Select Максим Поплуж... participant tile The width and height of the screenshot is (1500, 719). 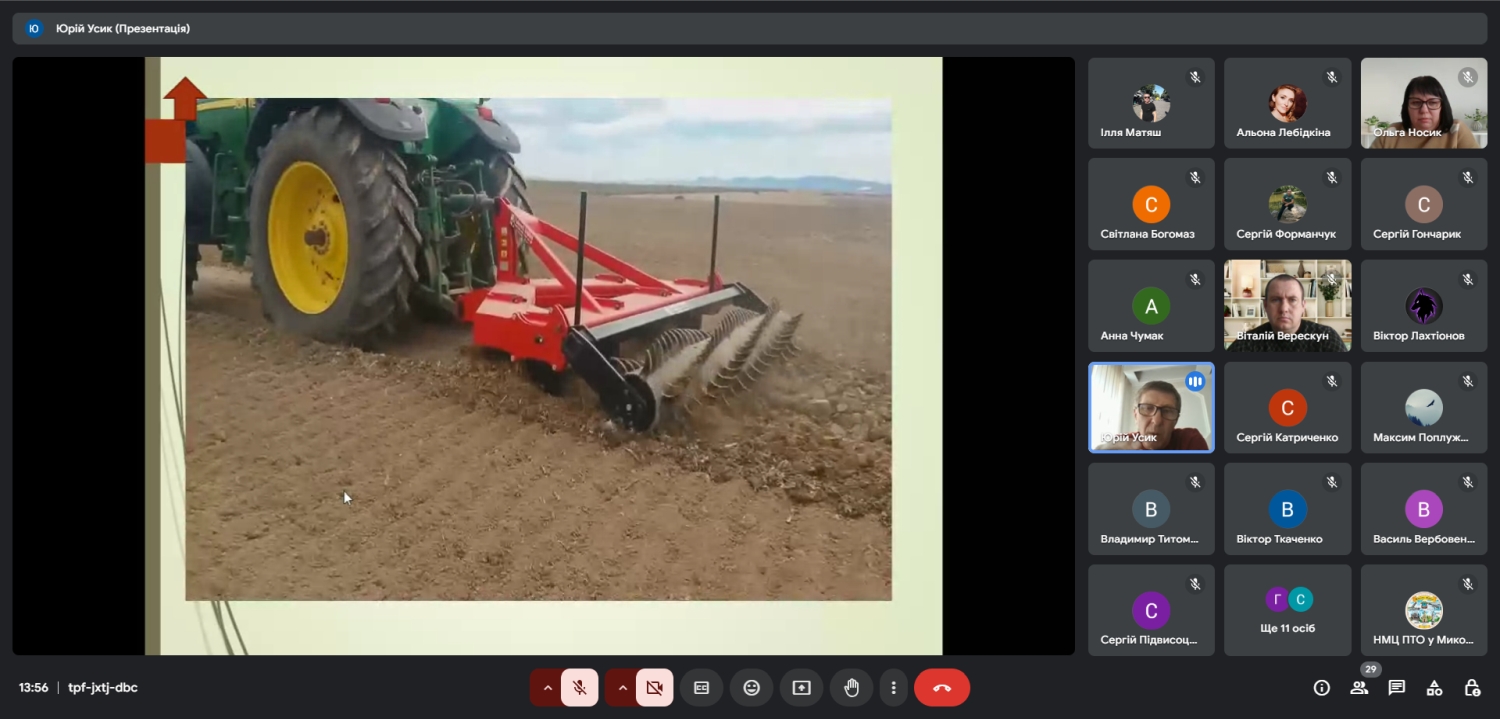(x=1424, y=408)
